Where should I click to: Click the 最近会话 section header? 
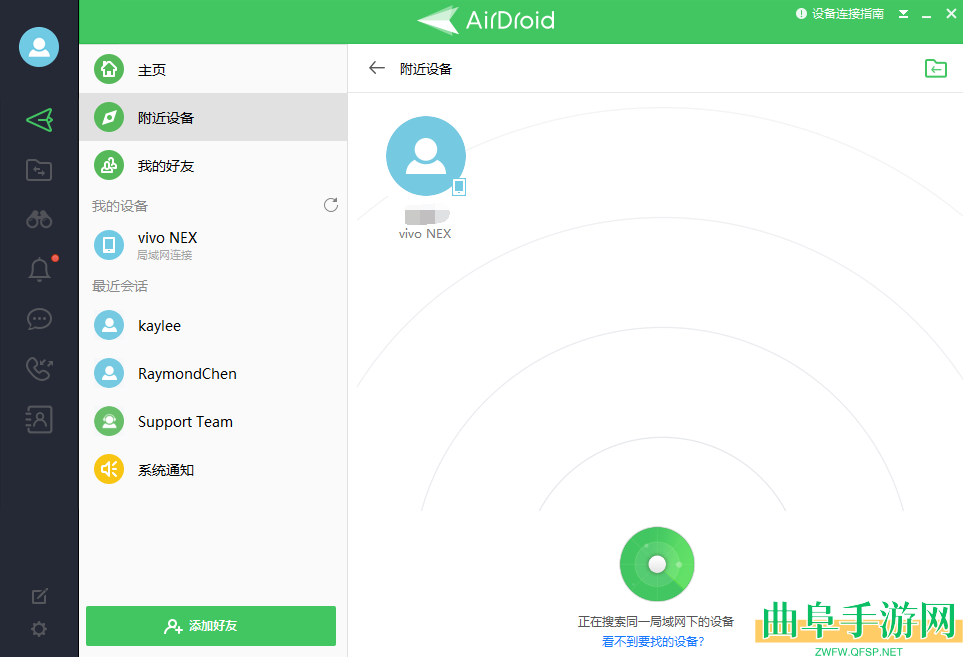[120, 286]
